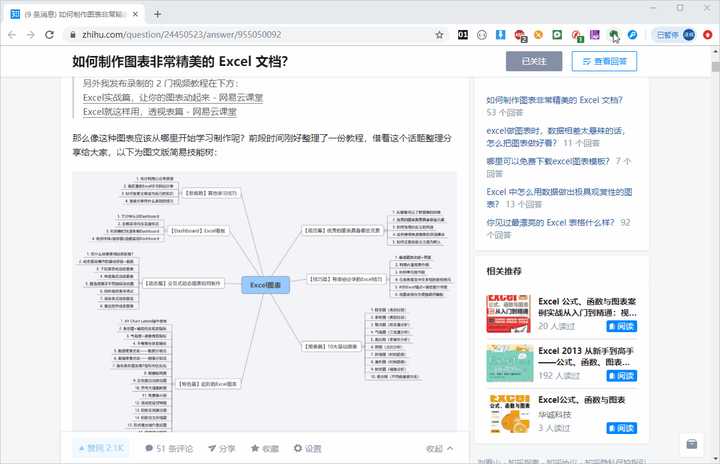Open related question with 13 answers

(x=559, y=198)
